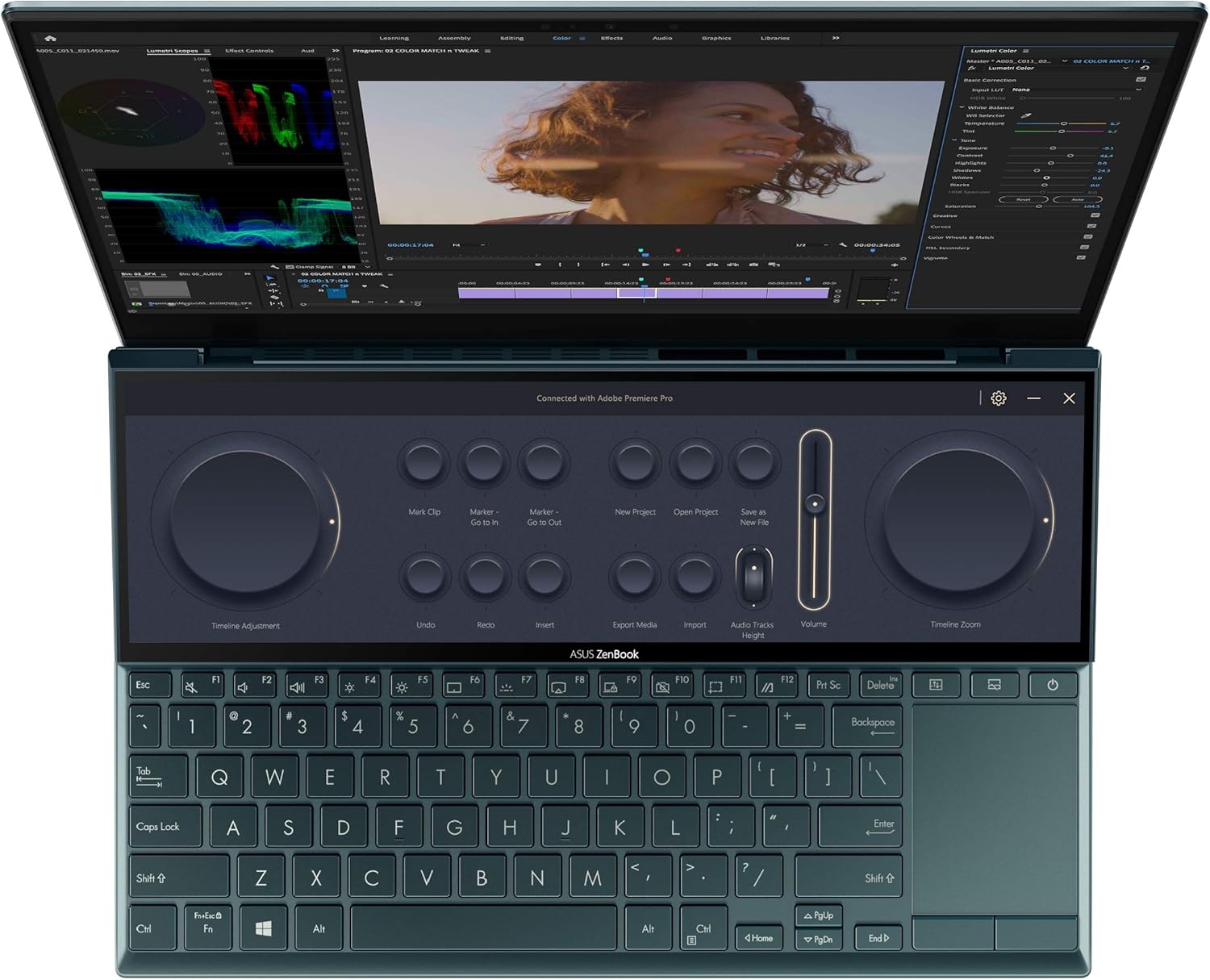The image size is (1210, 980).
Task: Click the Home icon in Premiere's top-left corner
Action: pyautogui.click(x=51, y=37)
